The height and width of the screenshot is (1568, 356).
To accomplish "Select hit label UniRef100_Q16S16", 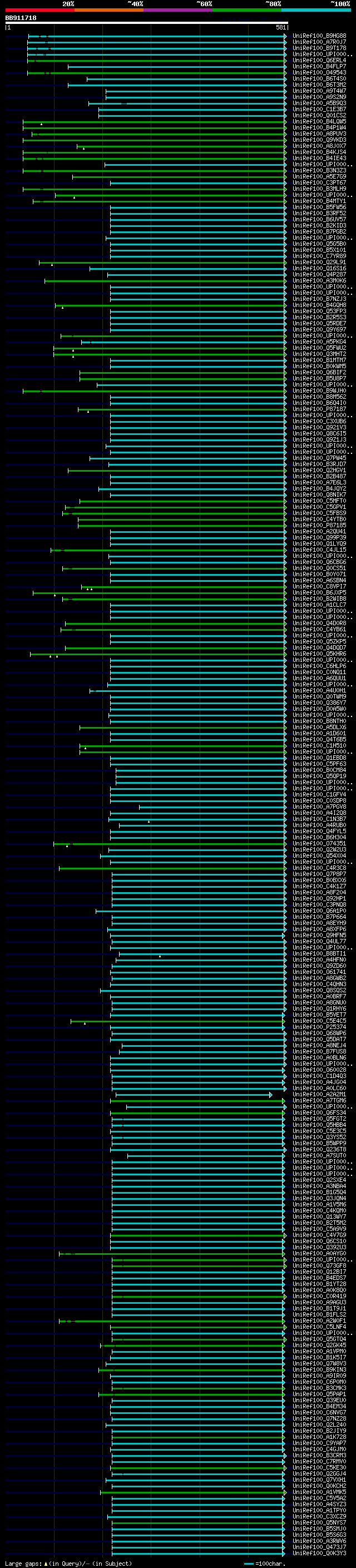I will tap(319, 269).
